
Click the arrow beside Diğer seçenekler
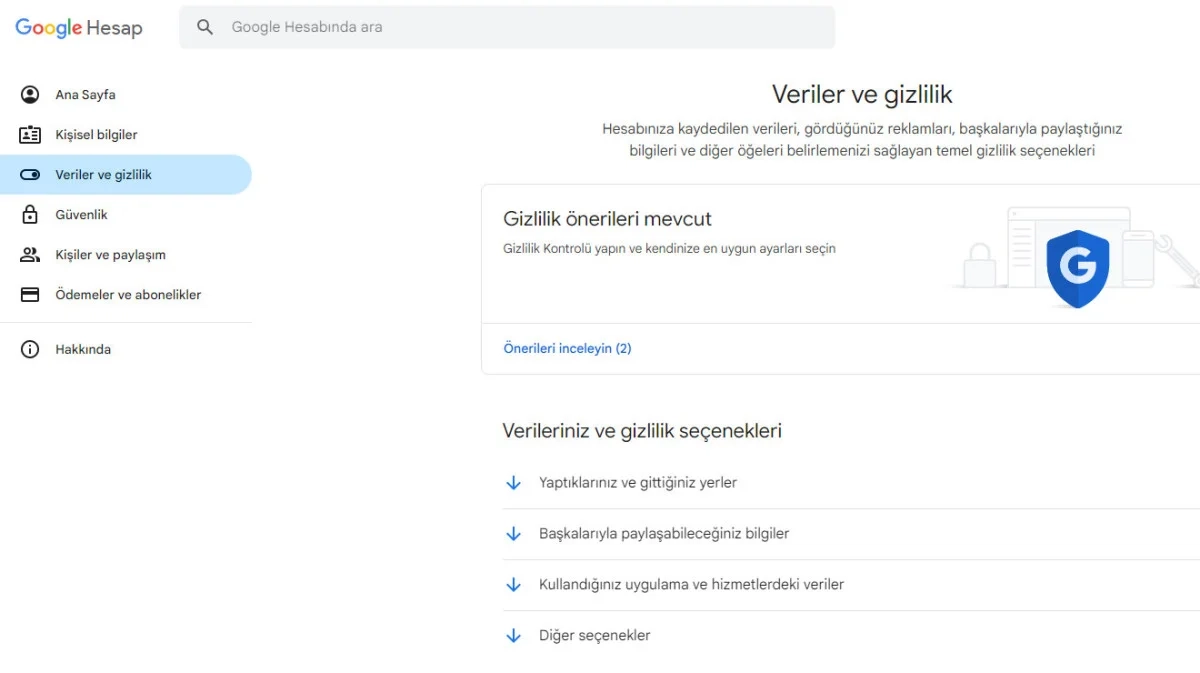(514, 636)
